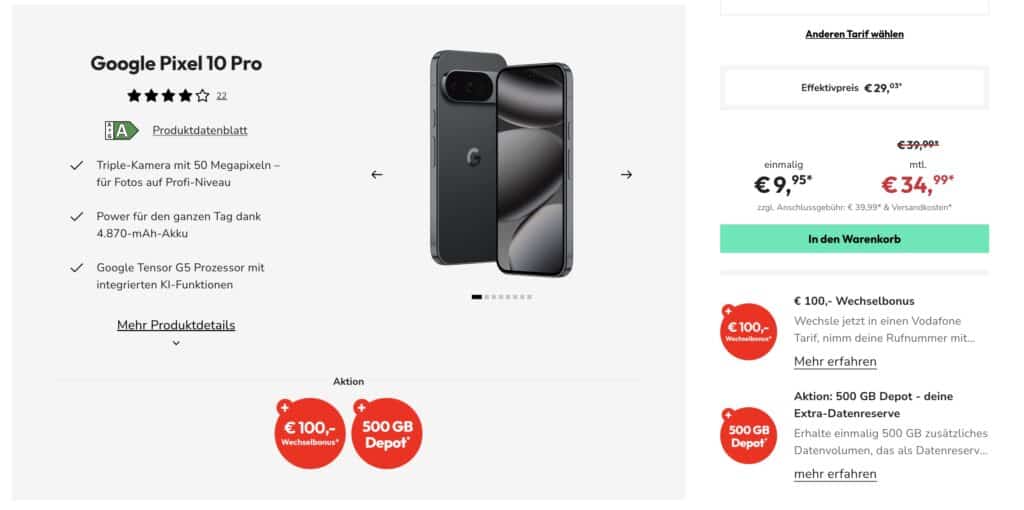Expand Mehr Produktdetails chevron
This screenshot has width=1024, height=510.
[176, 343]
